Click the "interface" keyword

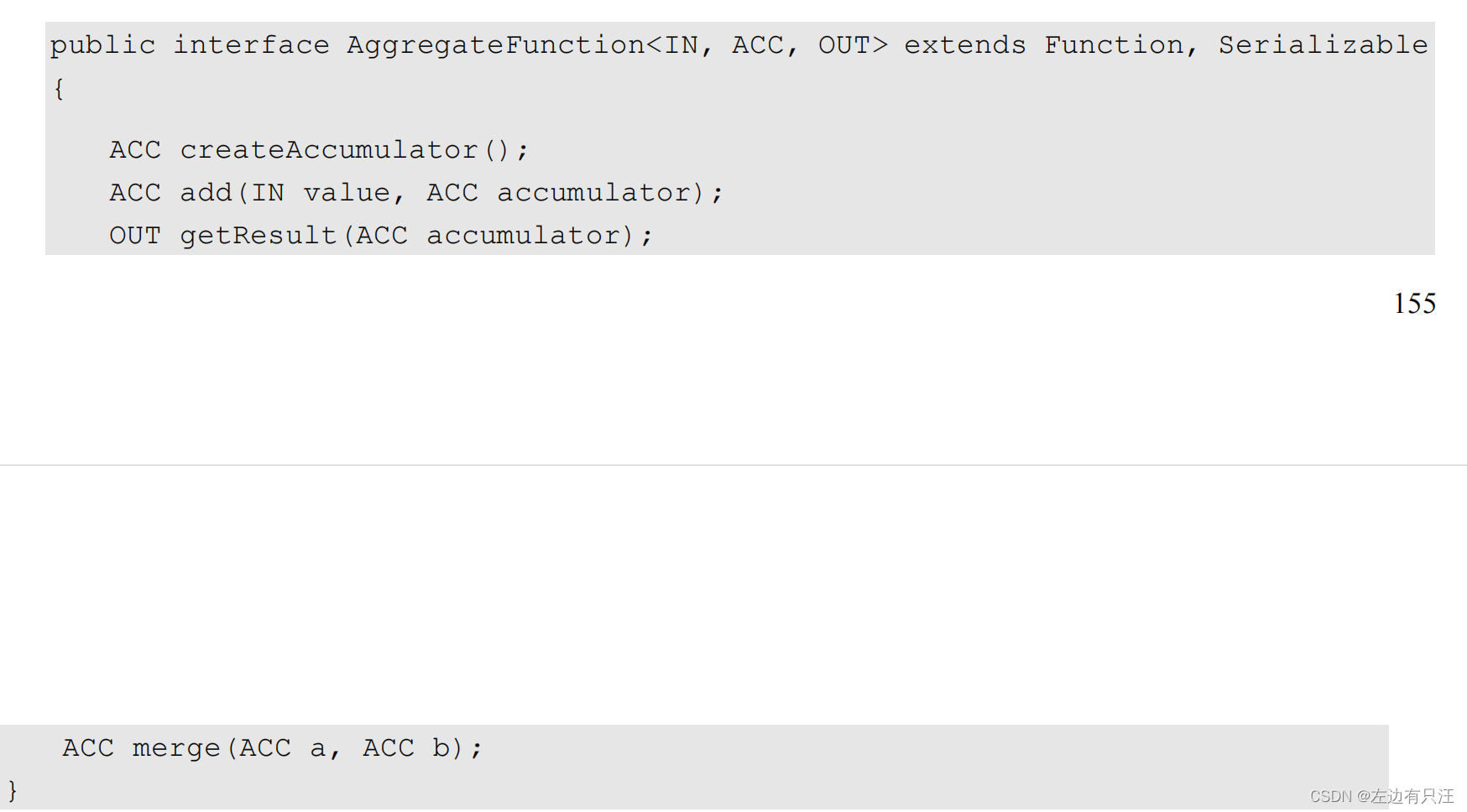251,45
